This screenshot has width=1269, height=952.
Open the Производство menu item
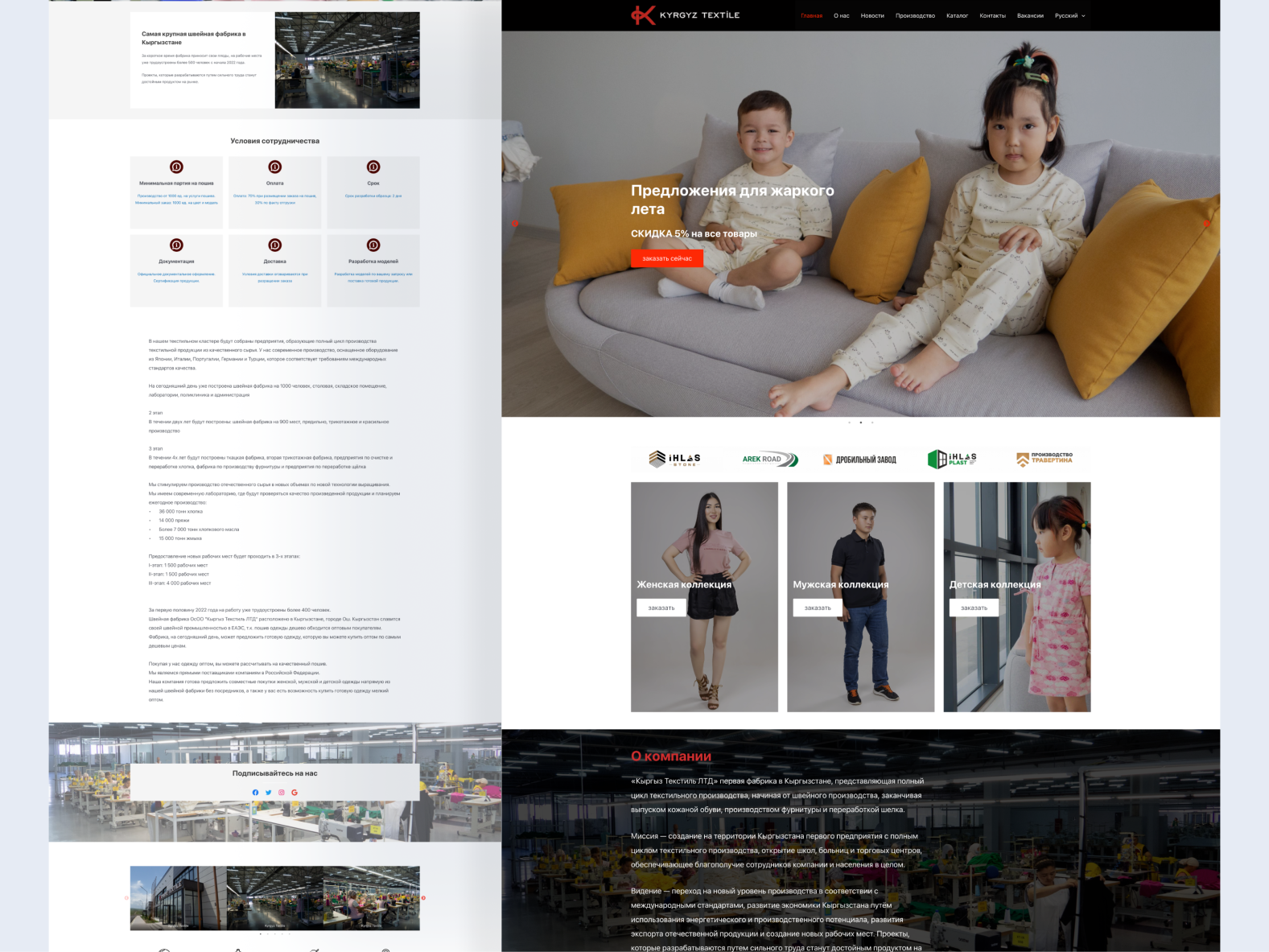point(915,16)
